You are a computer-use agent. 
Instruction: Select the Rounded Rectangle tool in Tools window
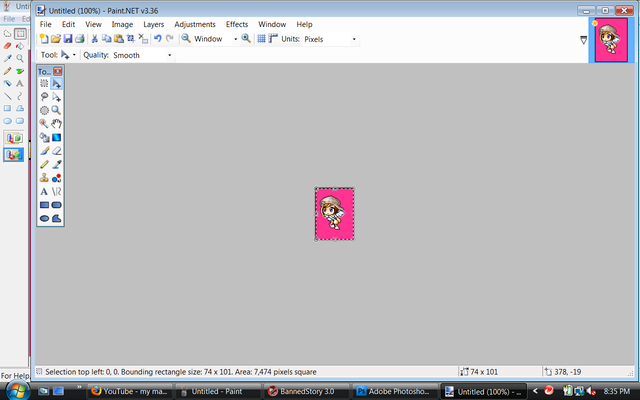tap(56, 205)
